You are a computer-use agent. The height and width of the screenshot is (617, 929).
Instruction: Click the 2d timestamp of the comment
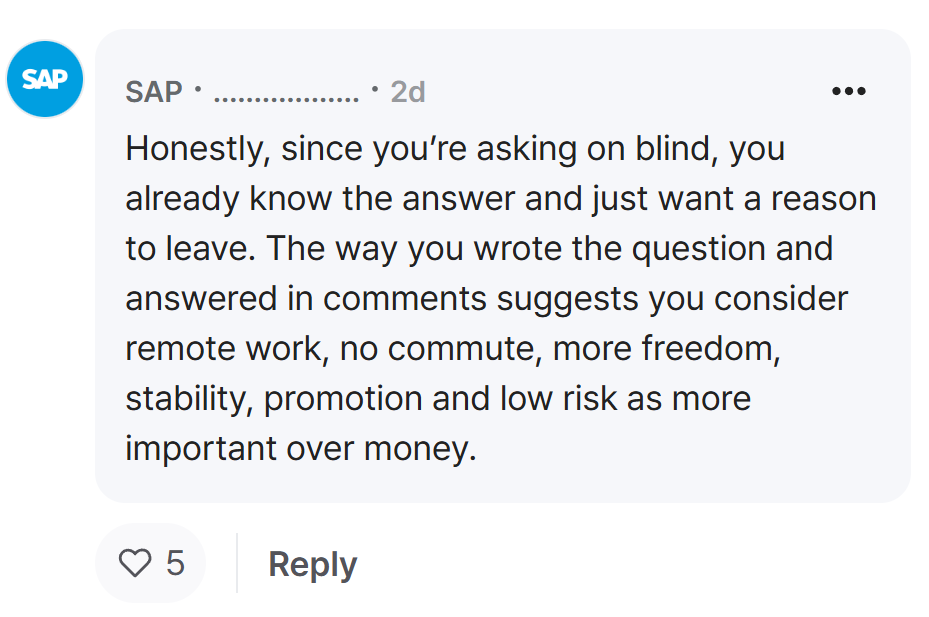pos(408,92)
